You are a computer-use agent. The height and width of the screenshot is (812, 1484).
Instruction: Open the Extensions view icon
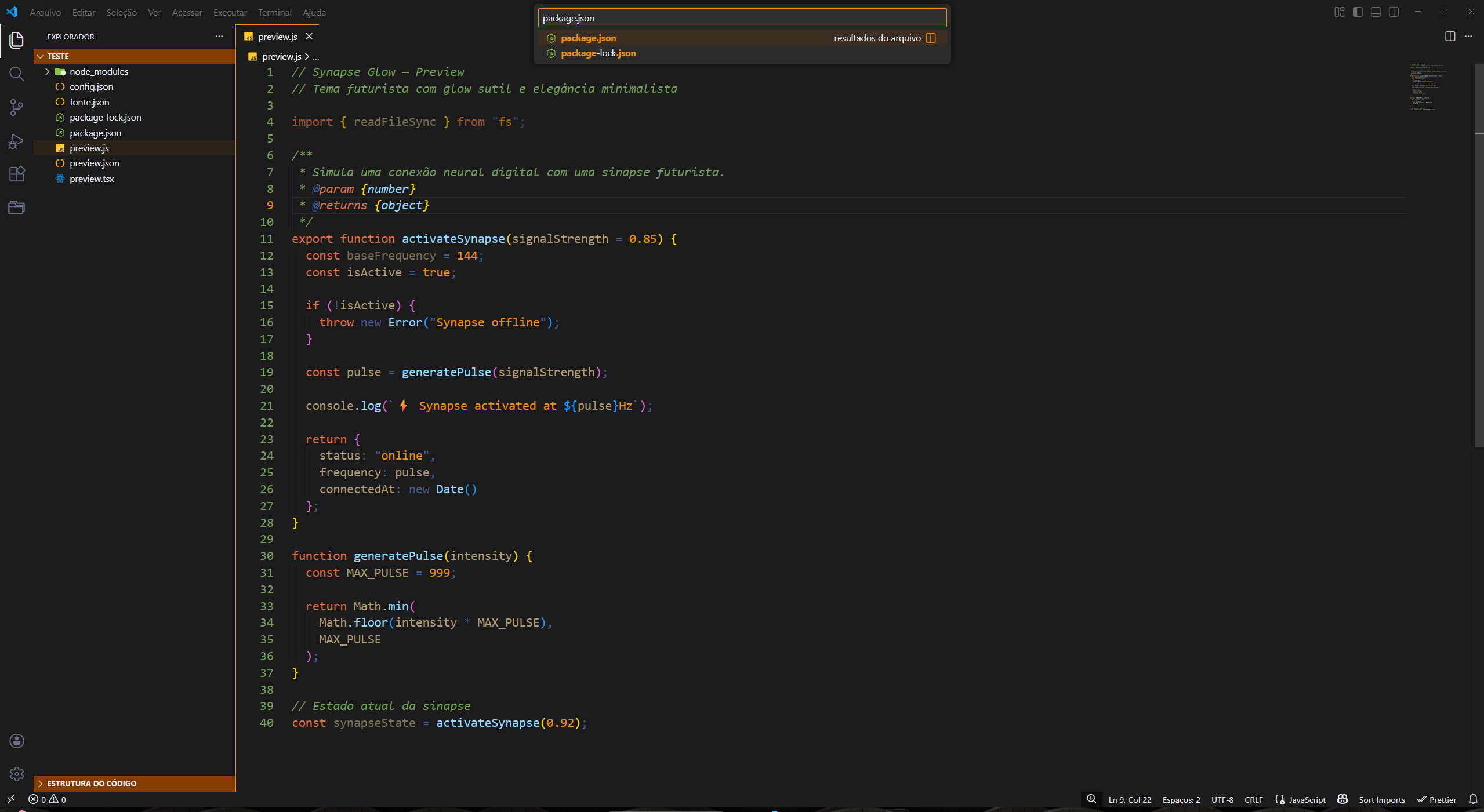16,174
